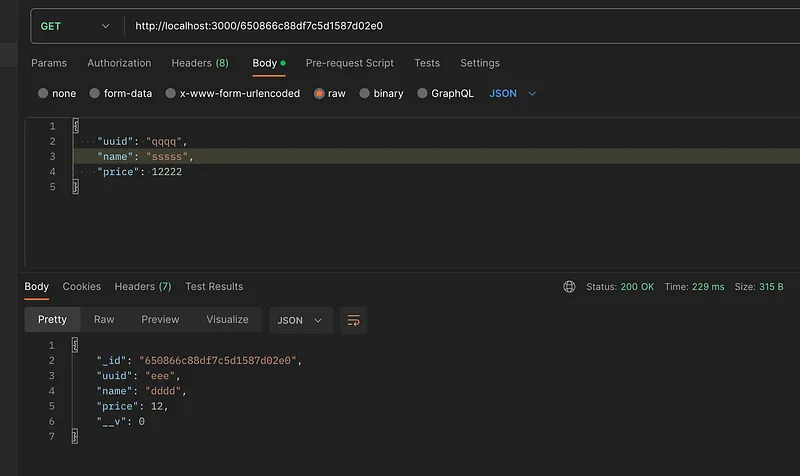The width and height of the screenshot is (800, 476).
Task: Toggle the word wrap icon
Action: (354, 320)
